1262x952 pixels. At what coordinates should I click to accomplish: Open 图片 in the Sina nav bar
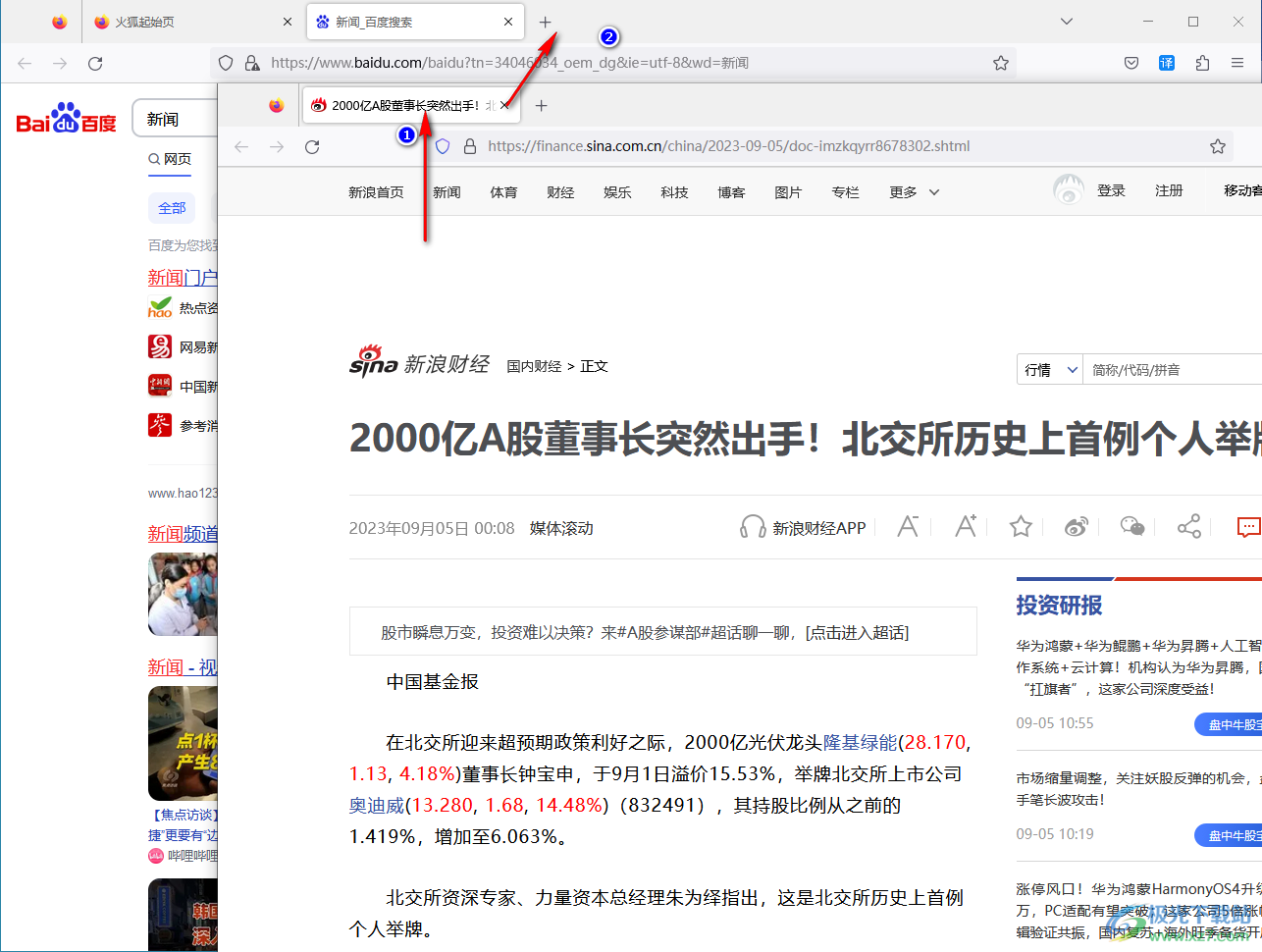pos(788,192)
